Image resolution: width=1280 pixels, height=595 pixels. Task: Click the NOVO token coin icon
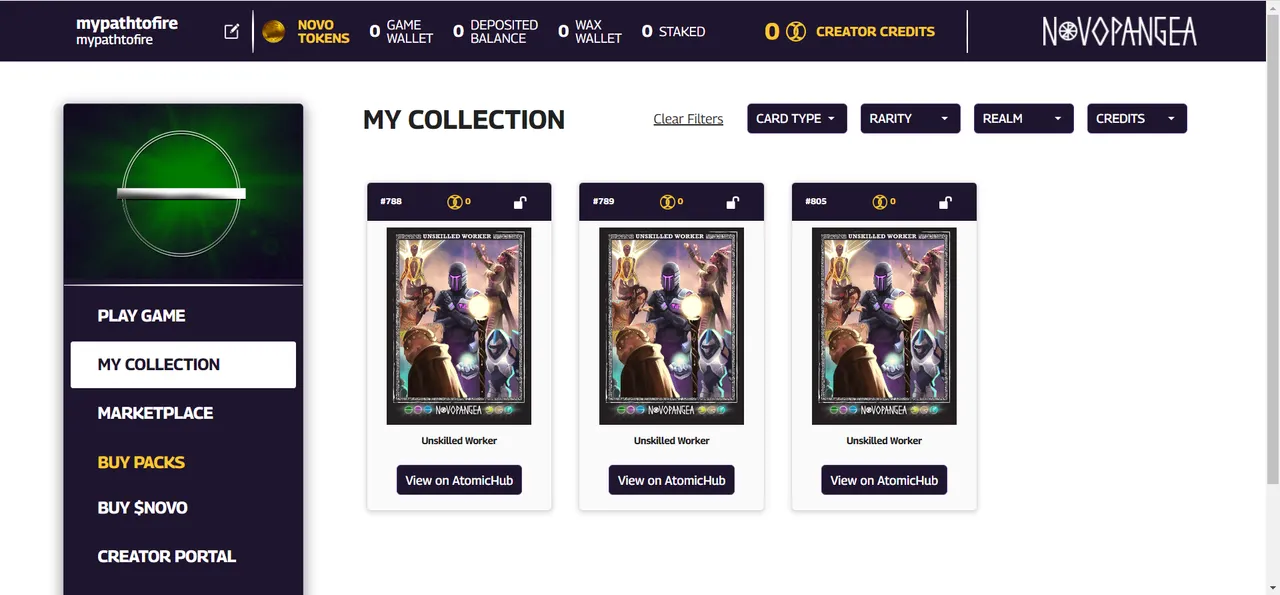(273, 32)
